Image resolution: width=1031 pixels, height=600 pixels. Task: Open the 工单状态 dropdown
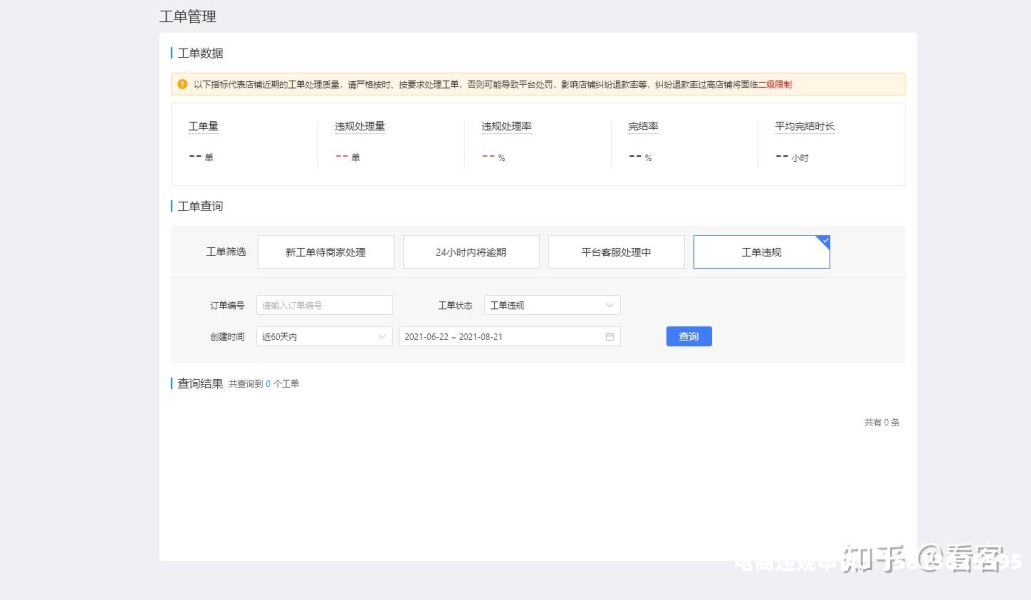click(x=551, y=305)
